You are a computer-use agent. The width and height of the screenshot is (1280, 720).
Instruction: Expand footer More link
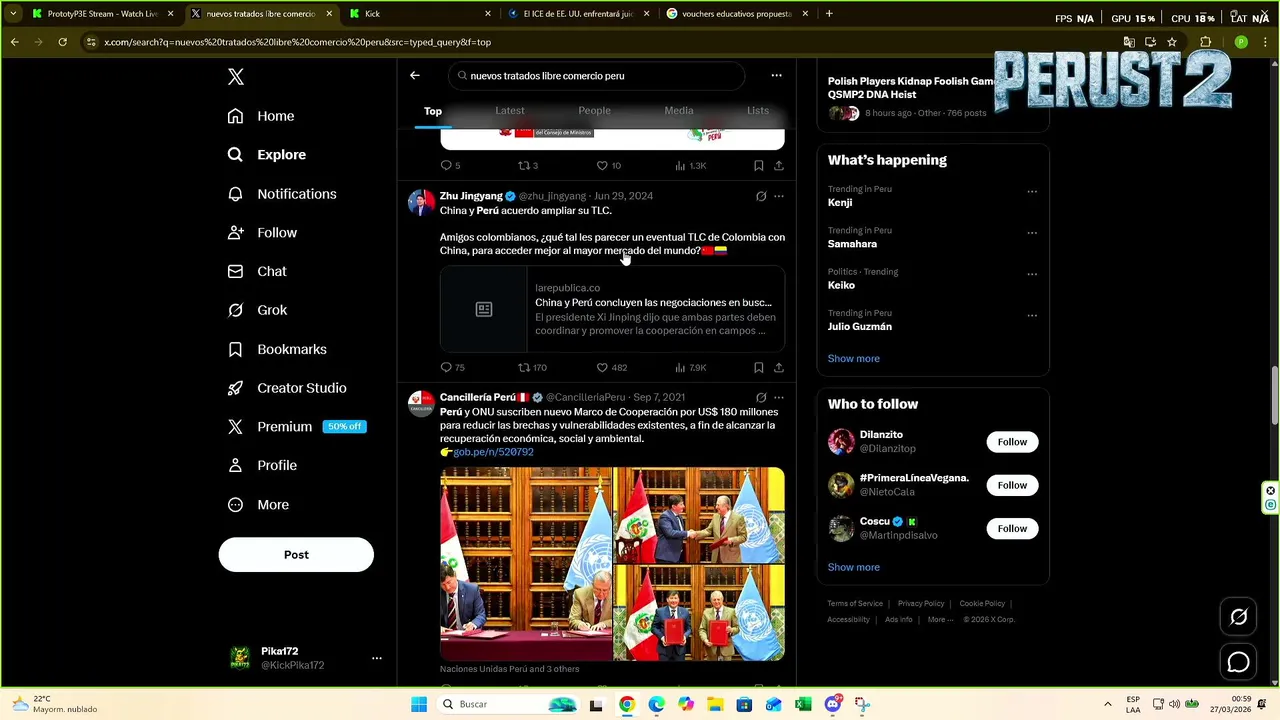939,620
